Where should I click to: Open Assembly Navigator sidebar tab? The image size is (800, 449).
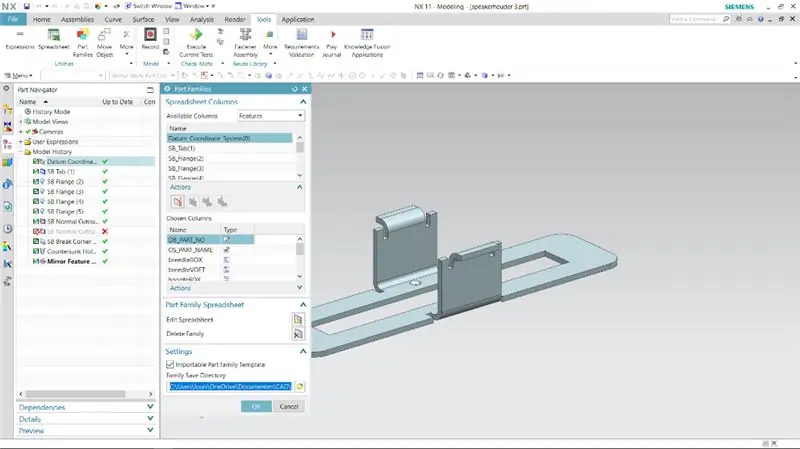7,109
